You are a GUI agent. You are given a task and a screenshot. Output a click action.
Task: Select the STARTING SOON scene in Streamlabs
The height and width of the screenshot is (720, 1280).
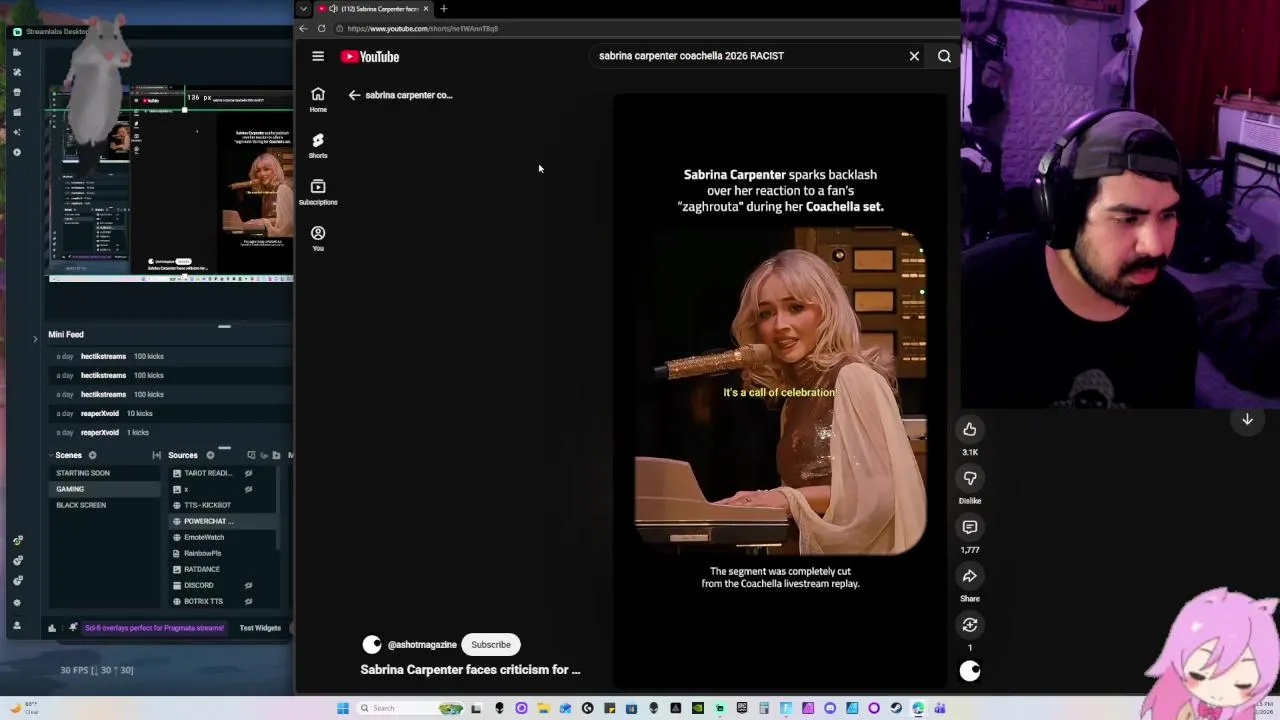coord(104,473)
